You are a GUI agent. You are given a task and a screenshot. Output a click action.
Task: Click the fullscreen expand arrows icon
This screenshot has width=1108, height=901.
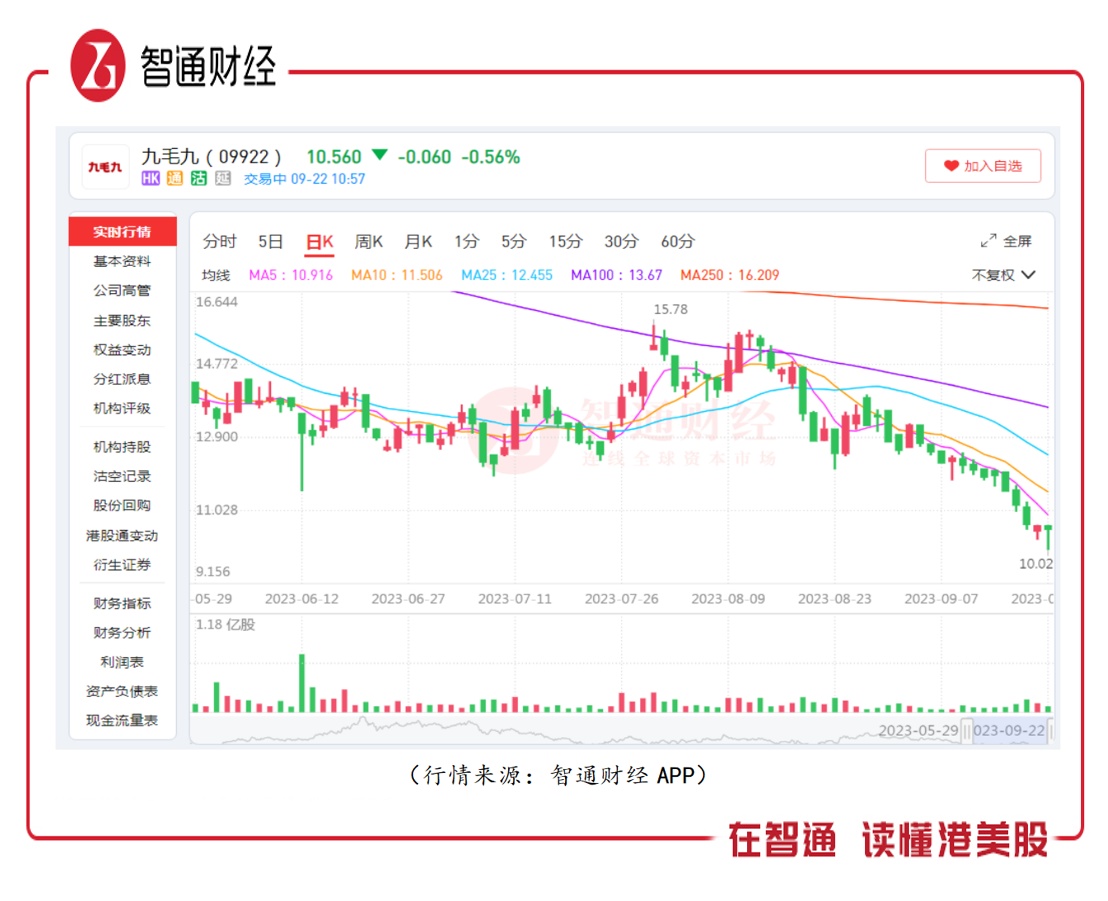989,241
